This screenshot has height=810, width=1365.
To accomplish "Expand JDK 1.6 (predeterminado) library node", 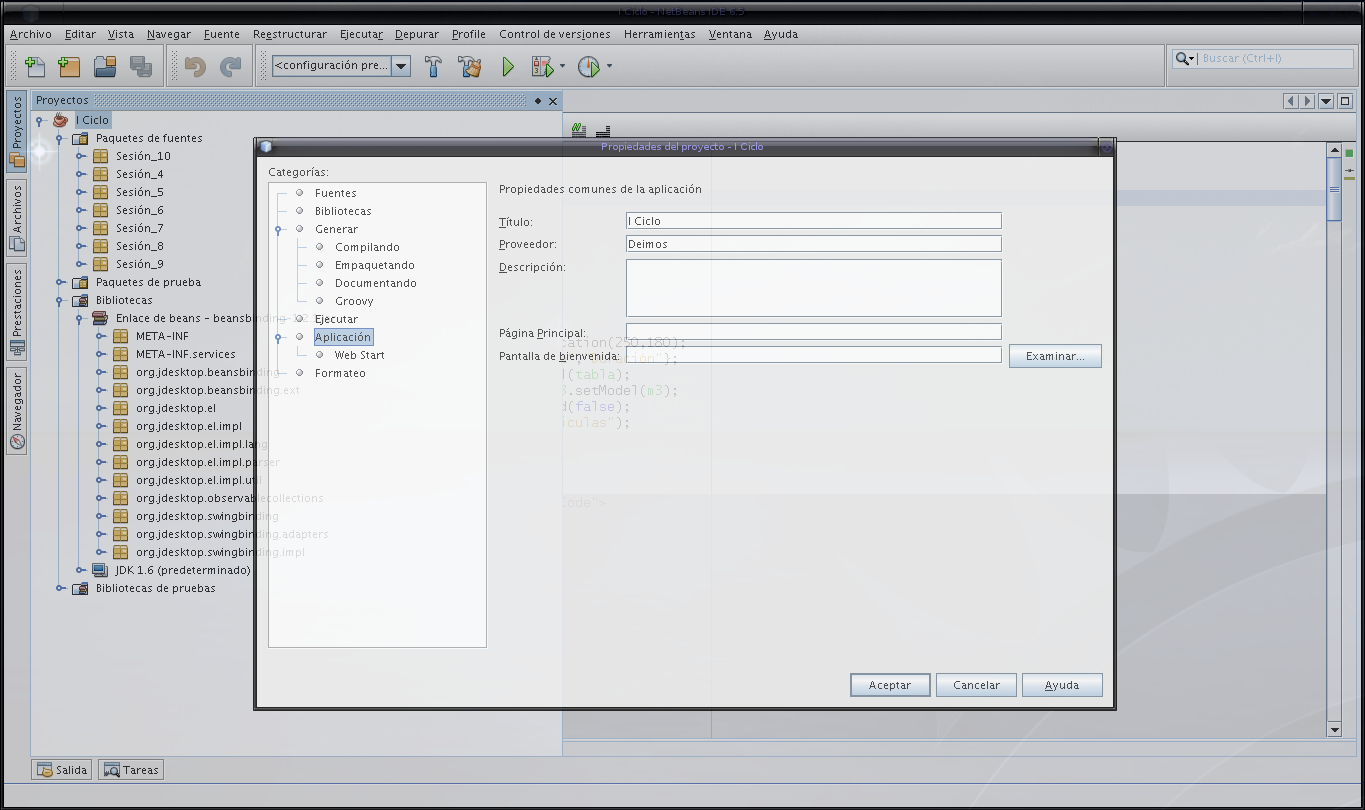I will pos(81,570).
